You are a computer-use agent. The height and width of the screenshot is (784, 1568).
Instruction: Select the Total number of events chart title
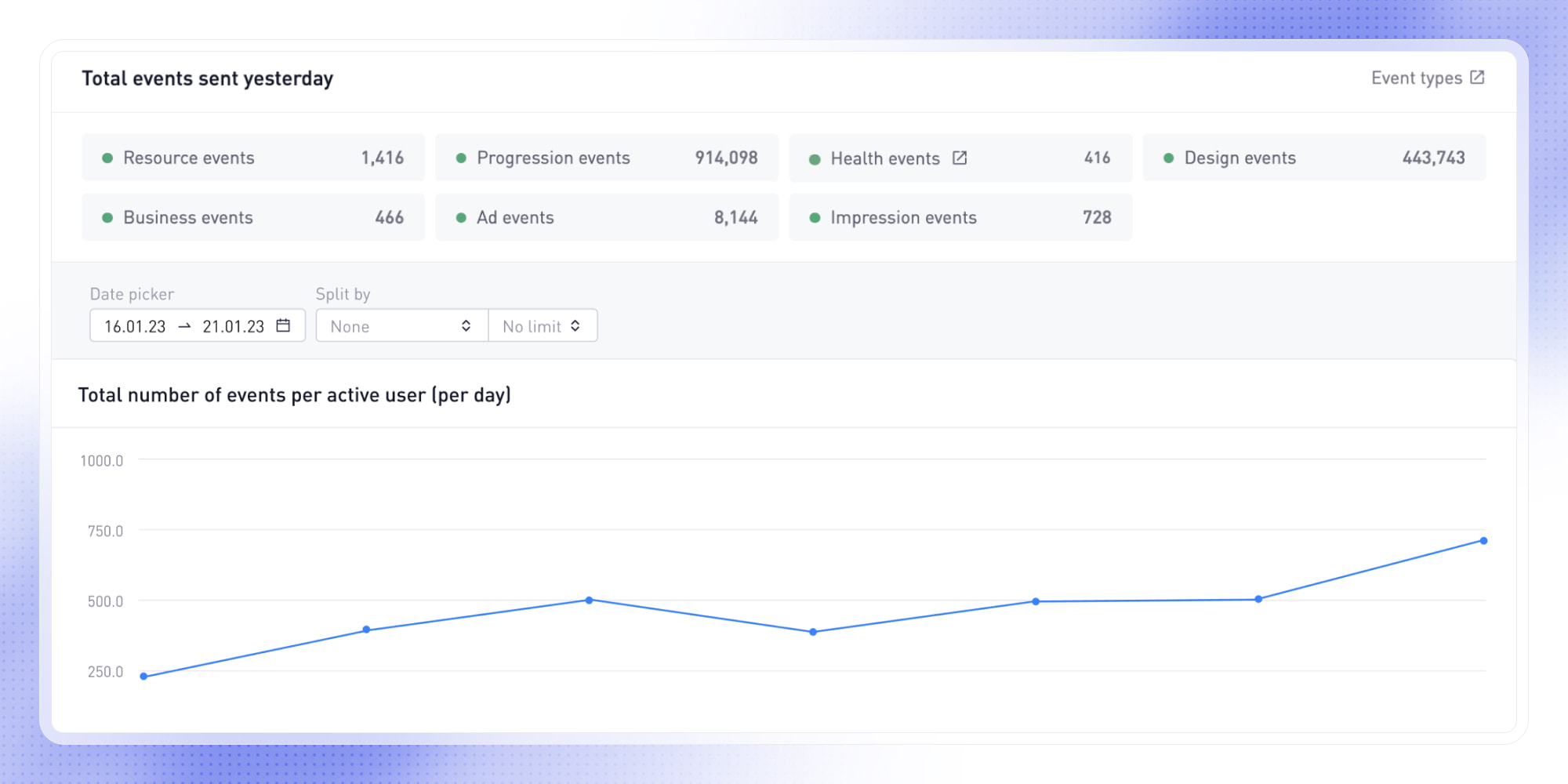pyautogui.click(x=295, y=395)
